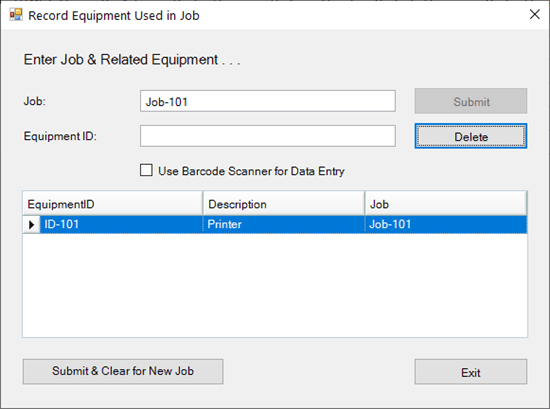550x409 pixels.
Task: Click the 'Equipment ID:' label
Action: 60,136
